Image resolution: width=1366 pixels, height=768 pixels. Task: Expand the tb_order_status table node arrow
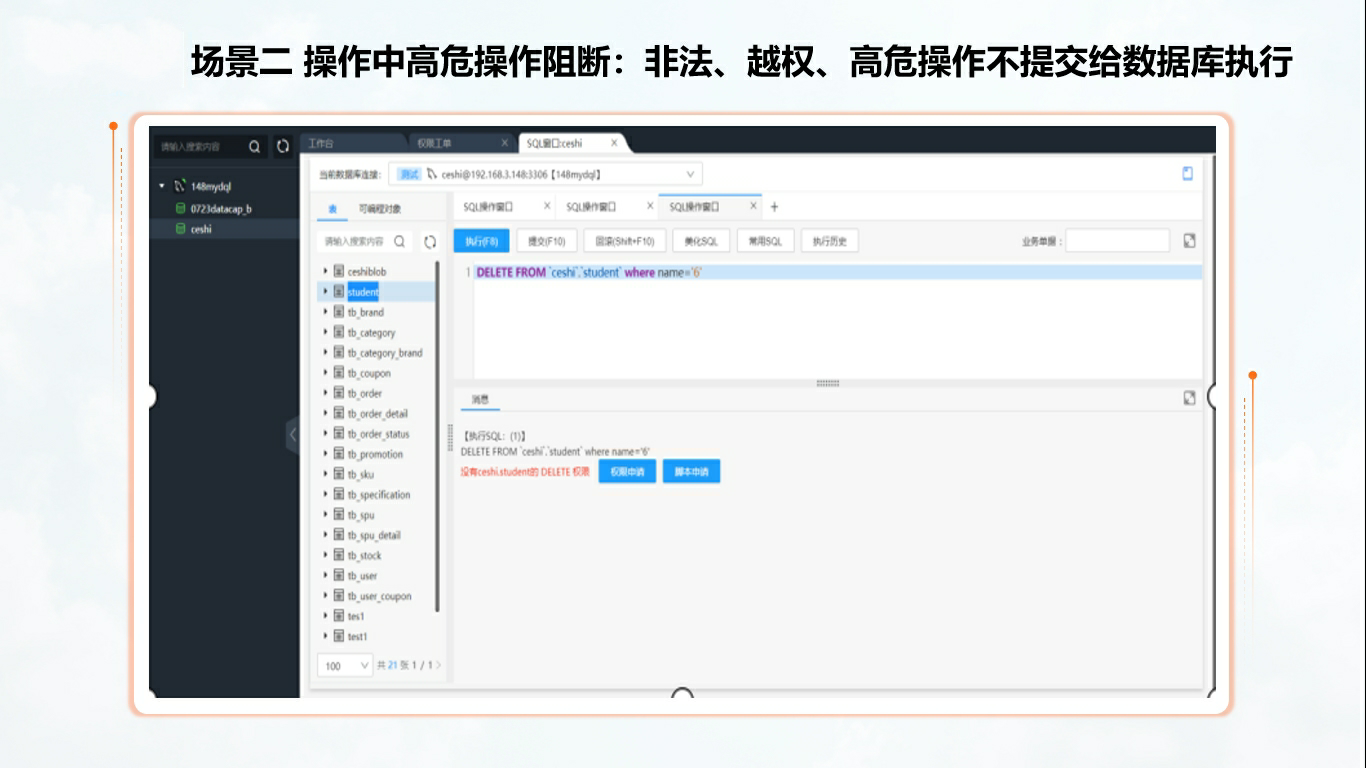326,433
